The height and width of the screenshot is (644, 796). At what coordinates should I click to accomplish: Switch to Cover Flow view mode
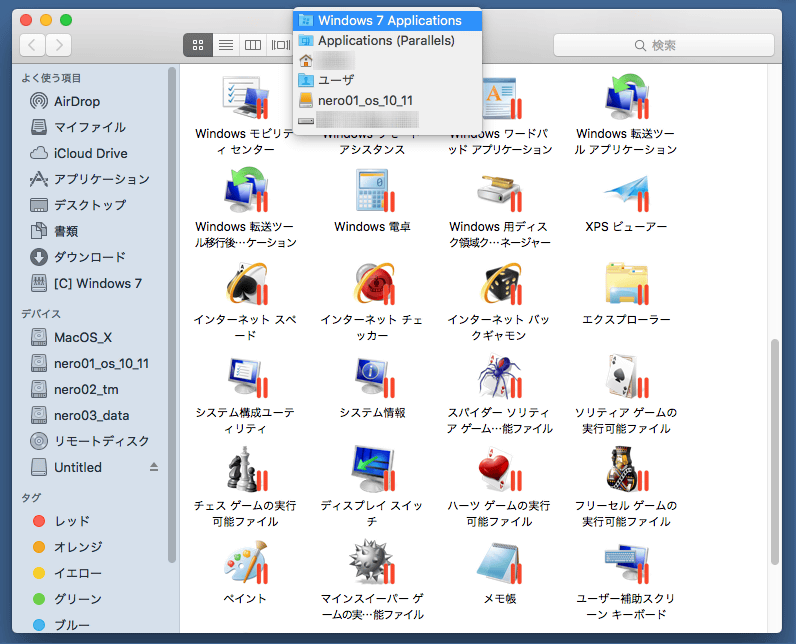280,45
